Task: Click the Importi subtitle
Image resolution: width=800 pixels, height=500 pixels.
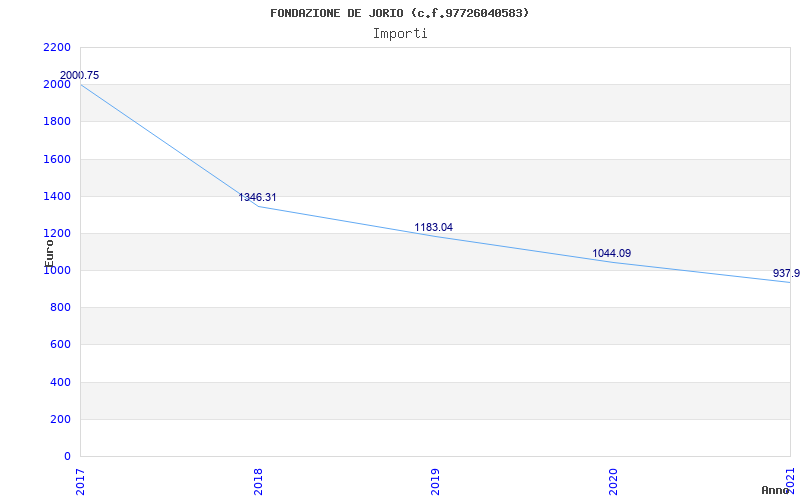Action: tap(400, 33)
